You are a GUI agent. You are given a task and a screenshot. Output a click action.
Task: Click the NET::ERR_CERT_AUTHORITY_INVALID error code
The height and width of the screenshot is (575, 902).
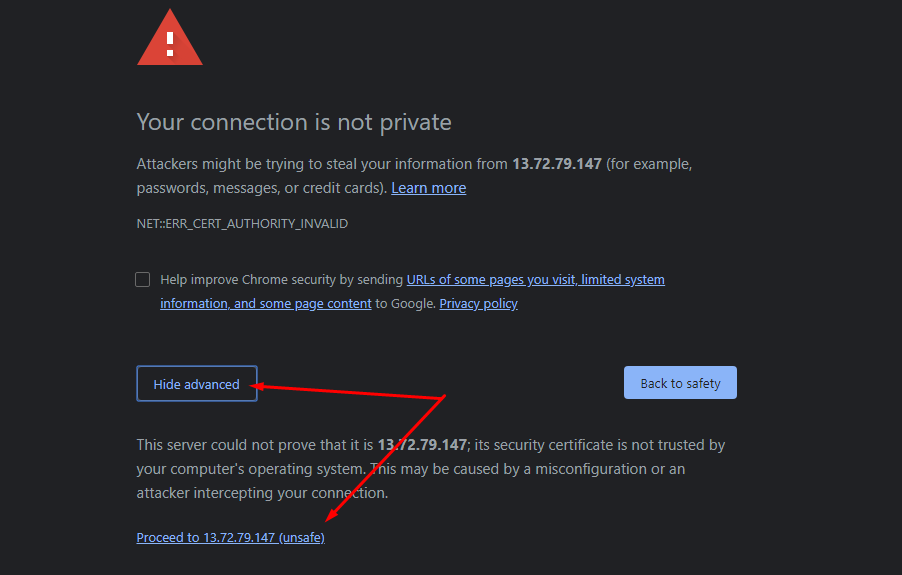(x=242, y=224)
